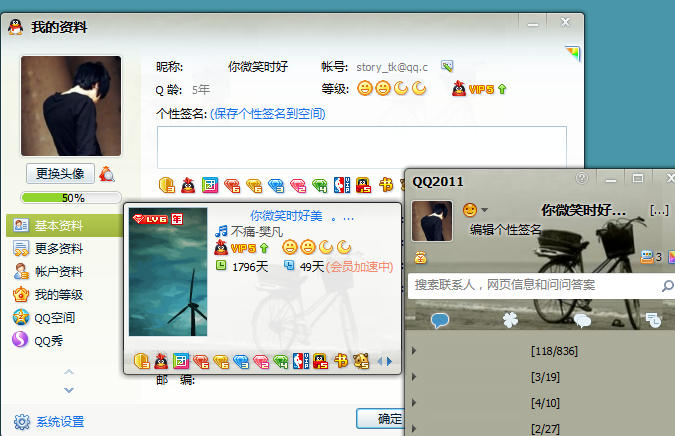This screenshot has height=436, width=675.
Task: Click NBA VIP badge on hover card
Action: (x=300, y=361)
